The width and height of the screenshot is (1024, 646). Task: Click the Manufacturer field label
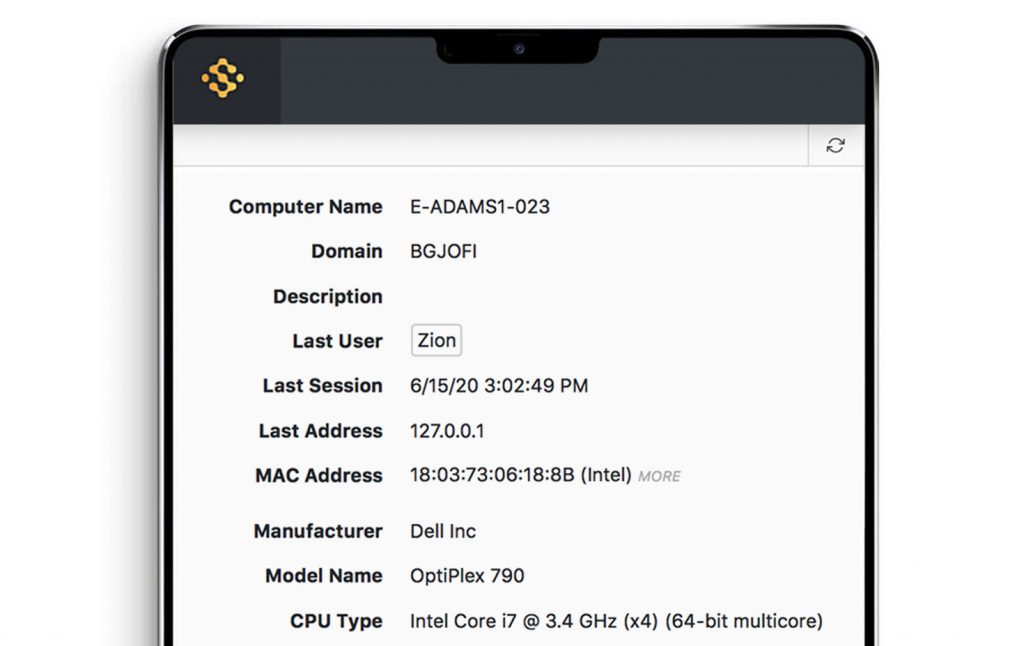[318, 531]
